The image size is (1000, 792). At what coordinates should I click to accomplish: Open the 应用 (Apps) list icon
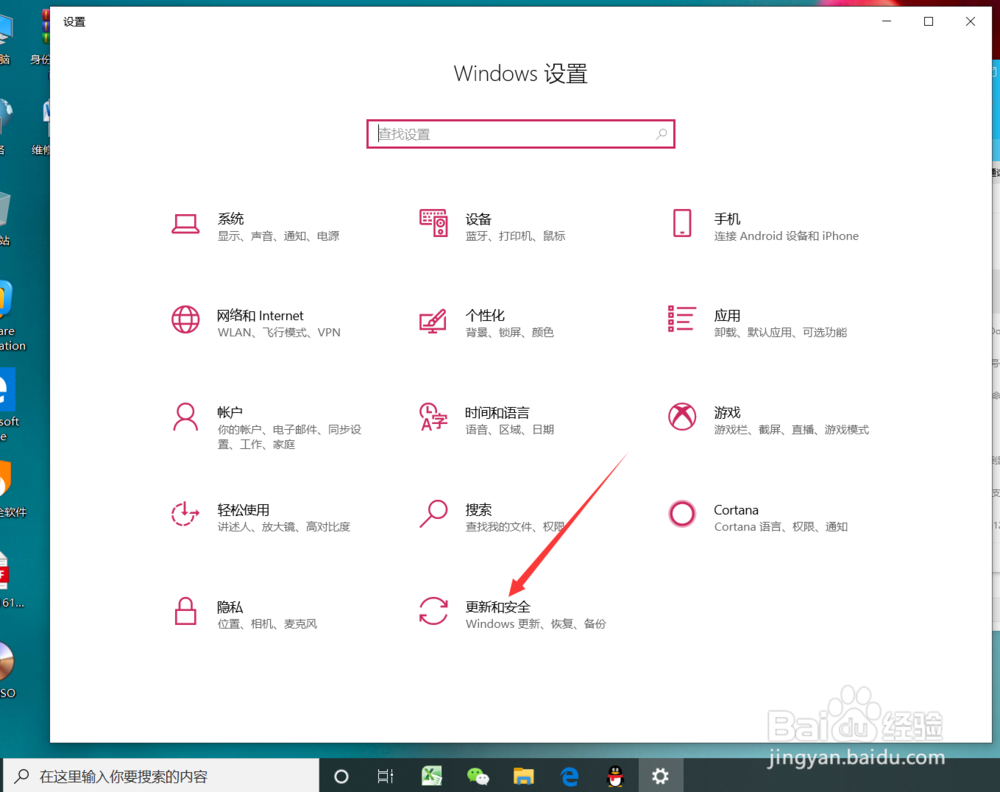[x=681, y=320]
